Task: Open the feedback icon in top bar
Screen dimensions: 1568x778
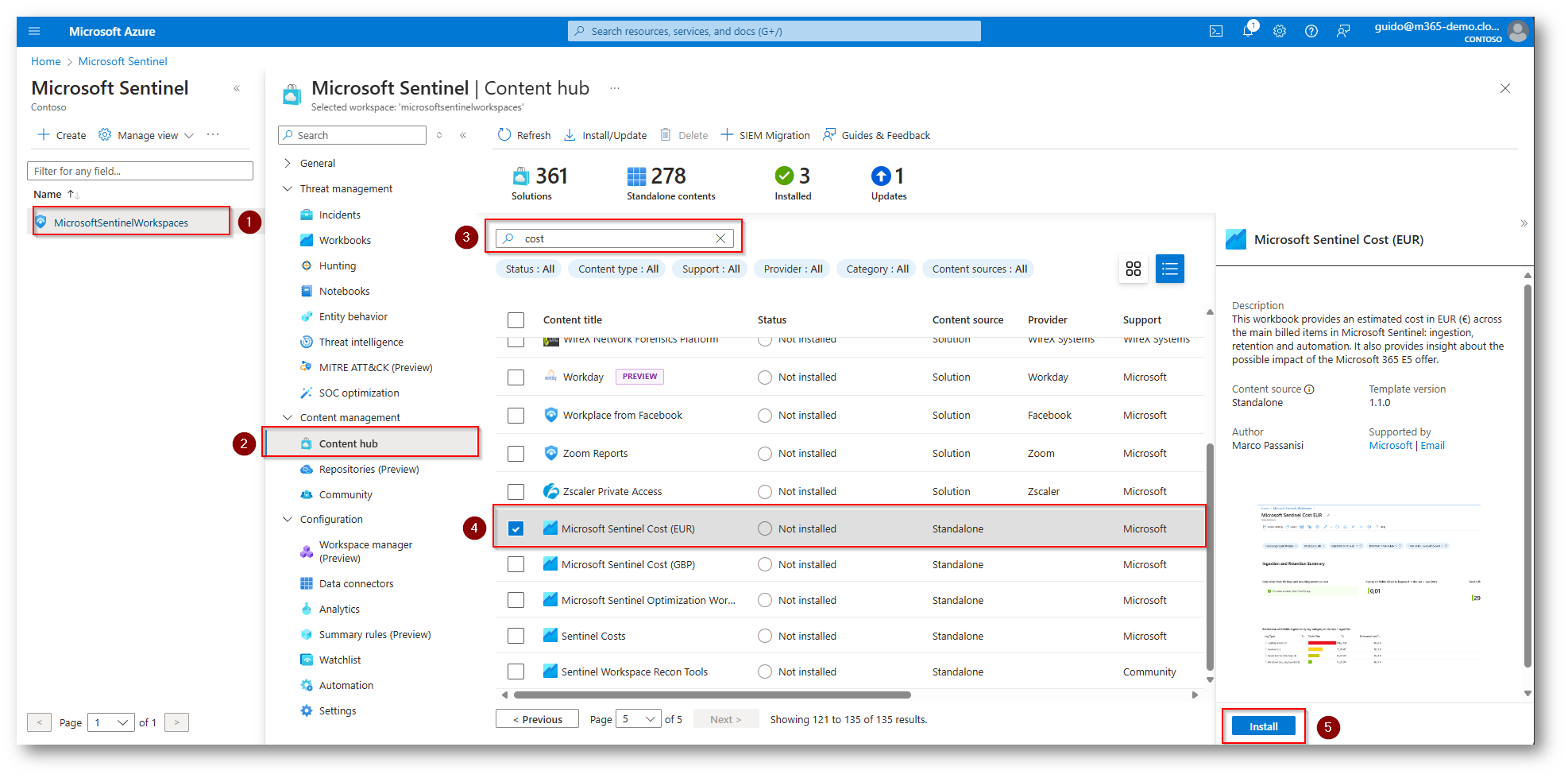Action: point(1343,31)
